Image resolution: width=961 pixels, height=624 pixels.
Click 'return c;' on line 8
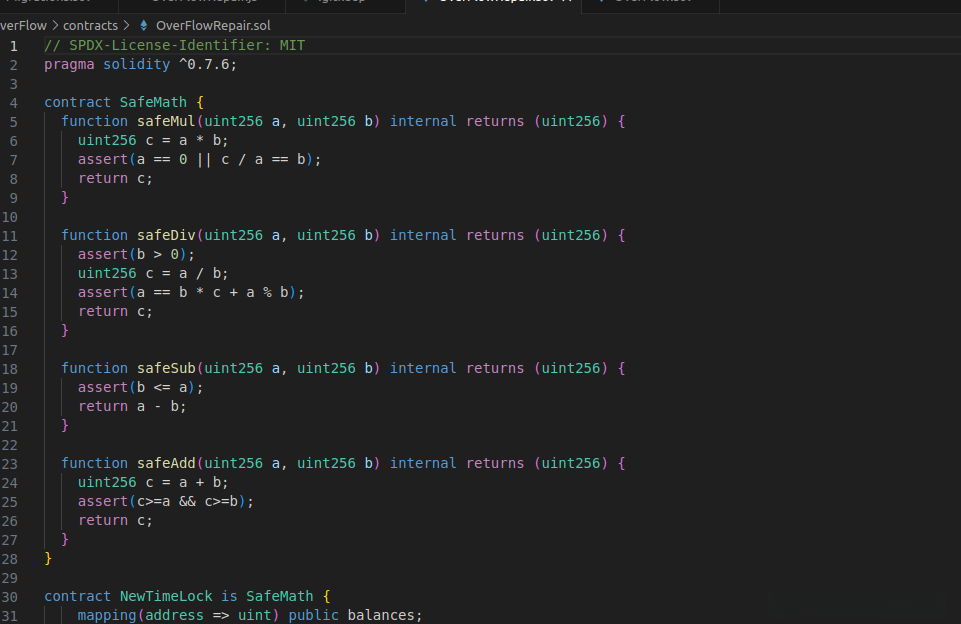click(x=115, y=178)
